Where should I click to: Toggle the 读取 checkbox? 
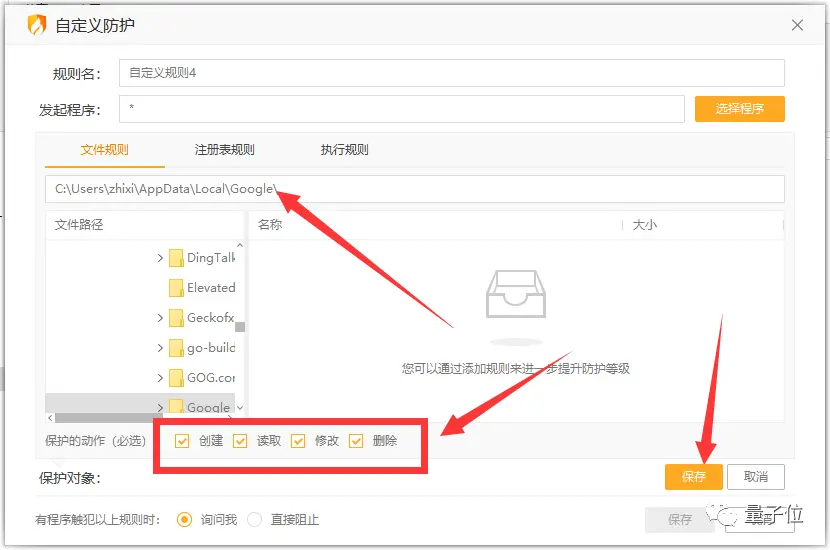pyautogui.click(x=240, y=441)
